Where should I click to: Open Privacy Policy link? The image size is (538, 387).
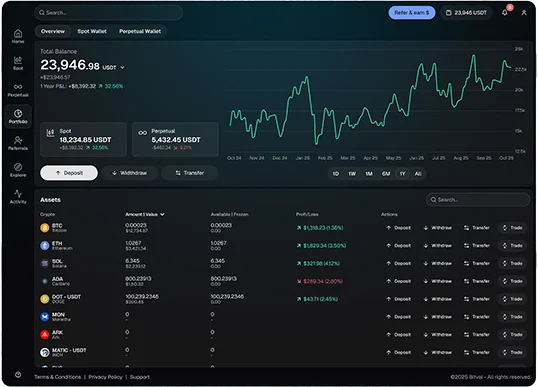coord(105,377)
